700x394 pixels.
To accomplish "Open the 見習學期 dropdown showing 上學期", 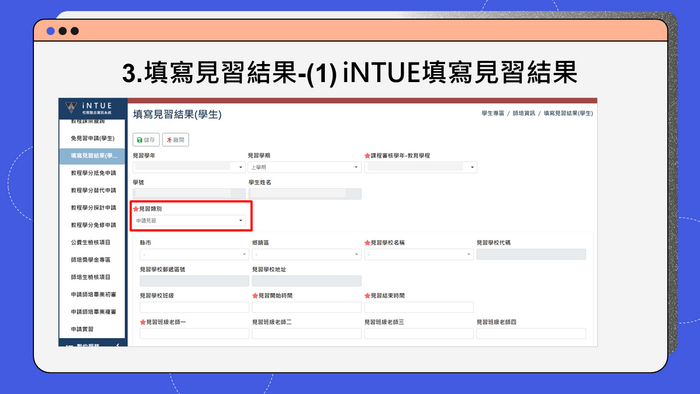I will pyautogui.click(x=304, y=167).
